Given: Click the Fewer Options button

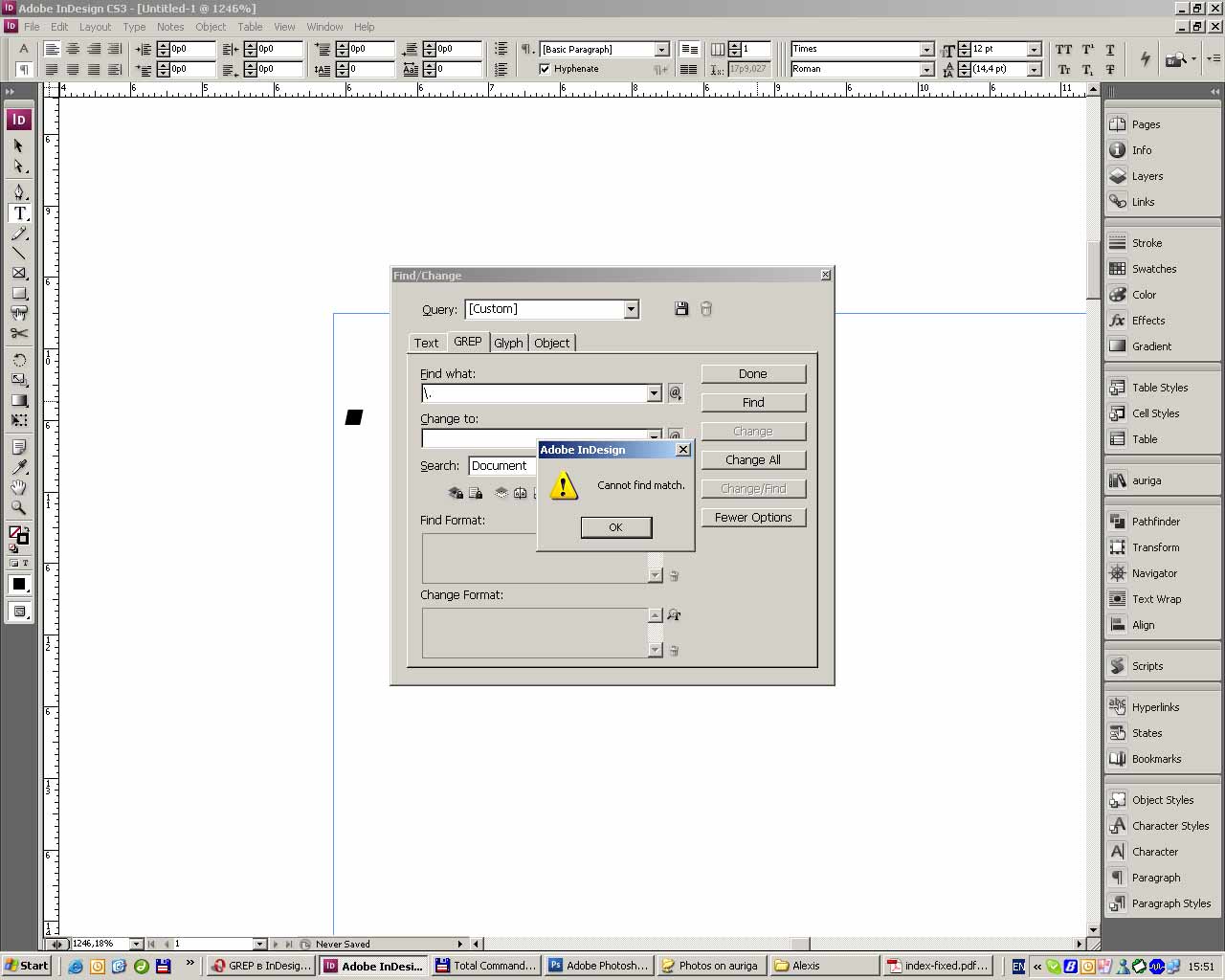Looking at the screenshot, I should pos(753,518).
